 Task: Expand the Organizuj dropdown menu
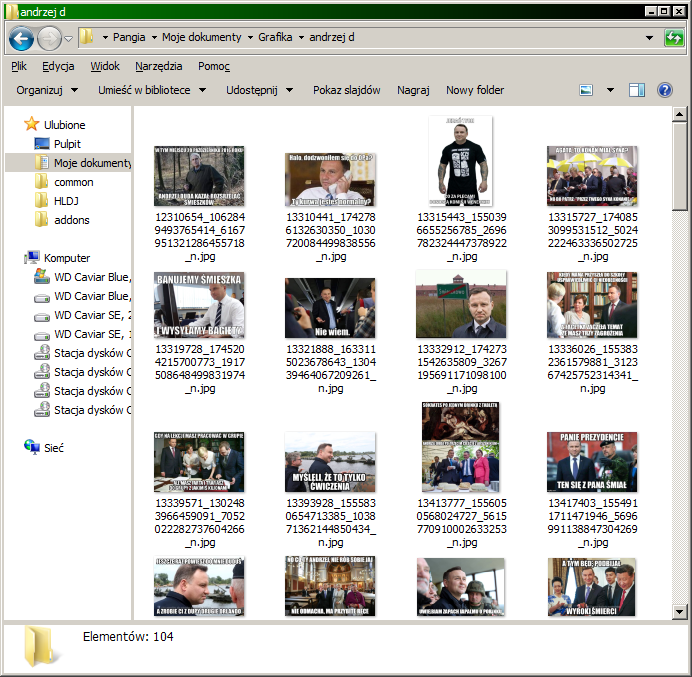point(47,90)
